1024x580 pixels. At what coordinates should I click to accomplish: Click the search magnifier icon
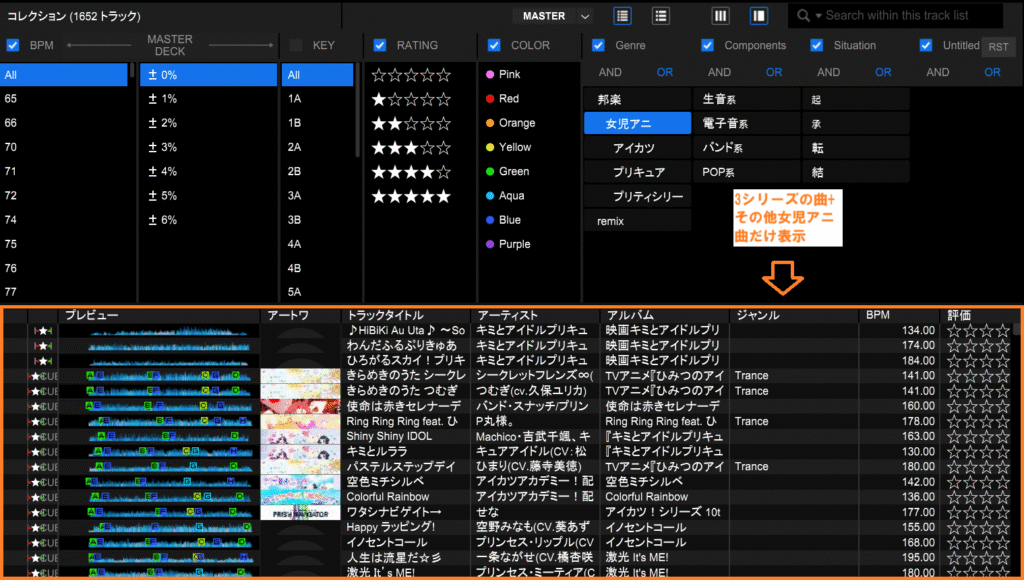(804, 16)
